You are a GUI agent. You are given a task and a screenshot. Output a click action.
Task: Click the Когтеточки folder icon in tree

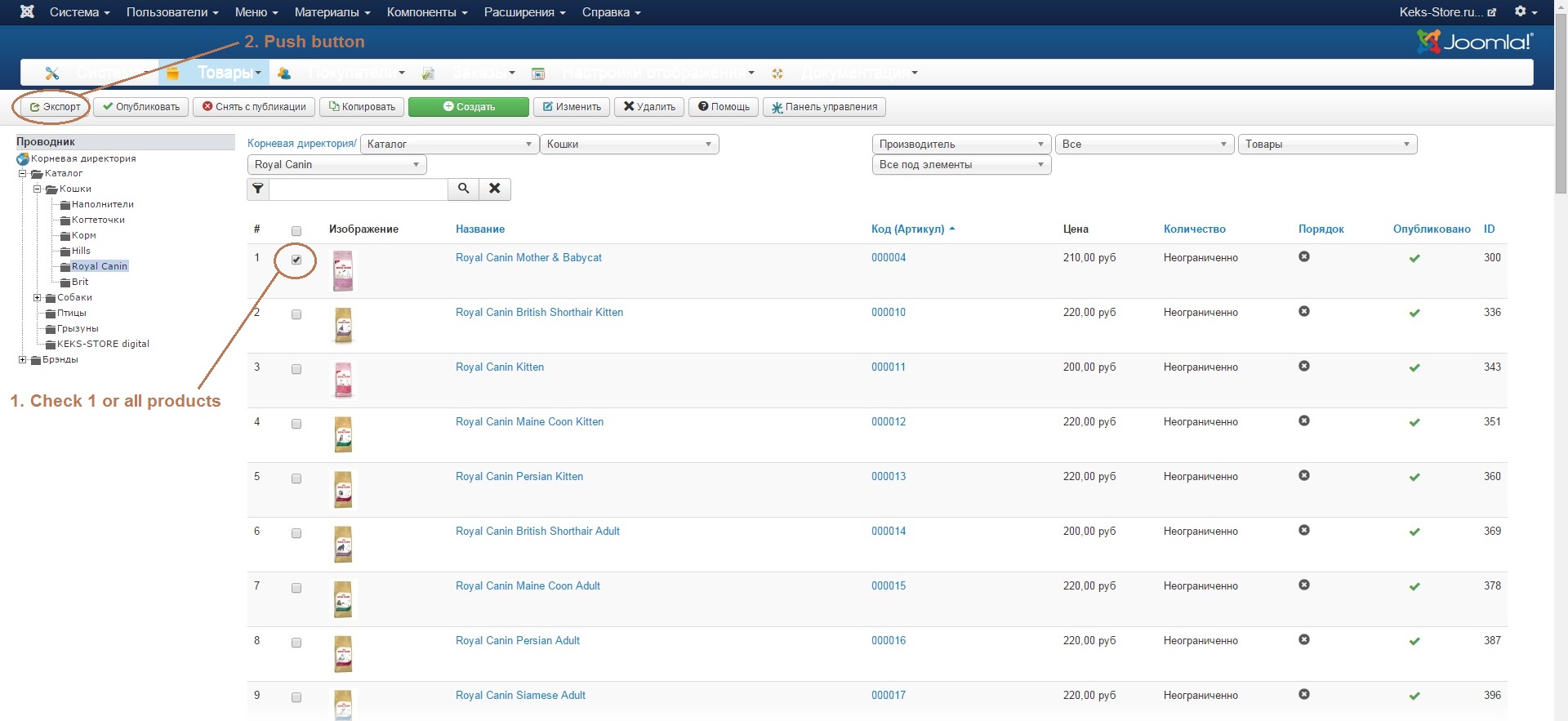coord(65,220)
